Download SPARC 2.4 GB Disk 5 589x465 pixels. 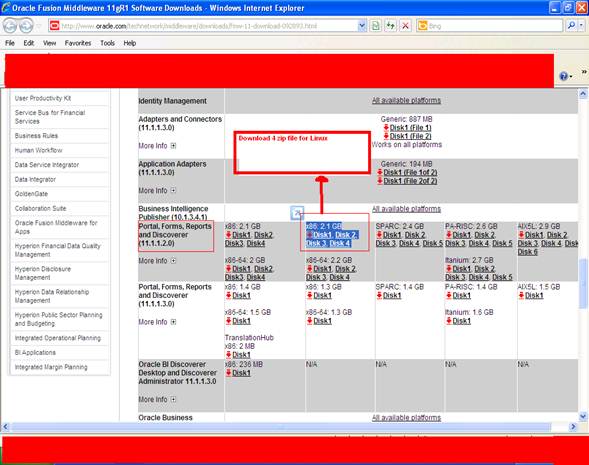point(433,243)
